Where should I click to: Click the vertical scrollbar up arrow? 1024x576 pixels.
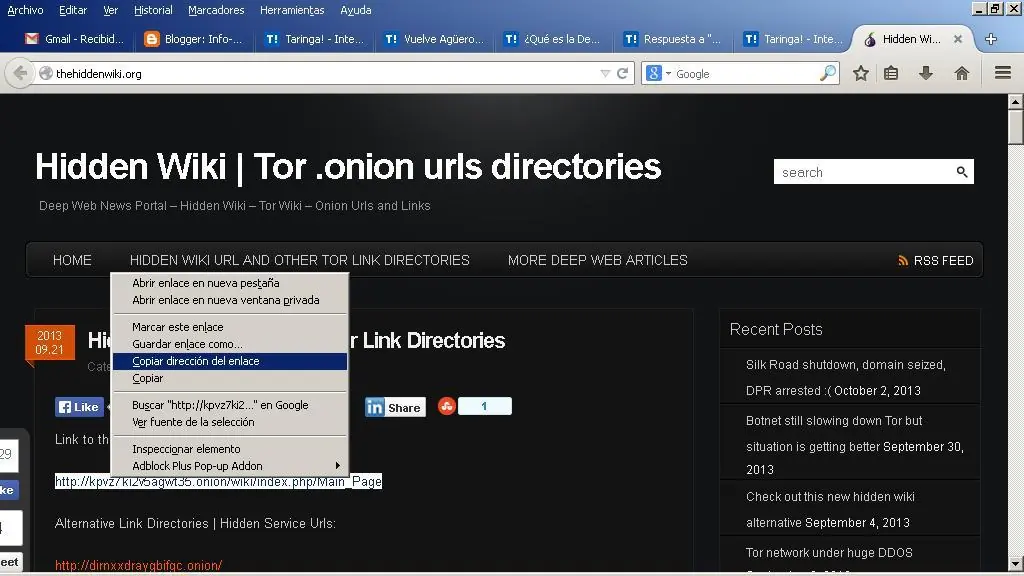(1016, 101)
